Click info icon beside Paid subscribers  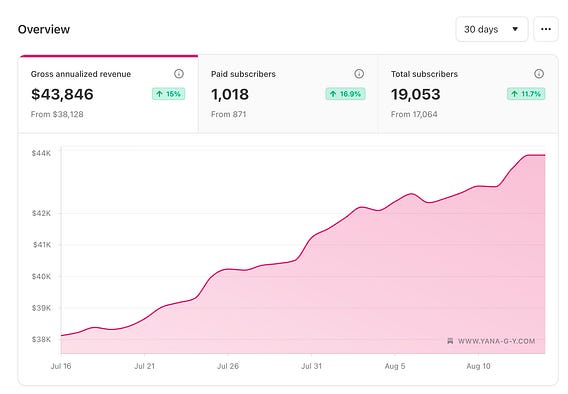click(x=359, y=74)
